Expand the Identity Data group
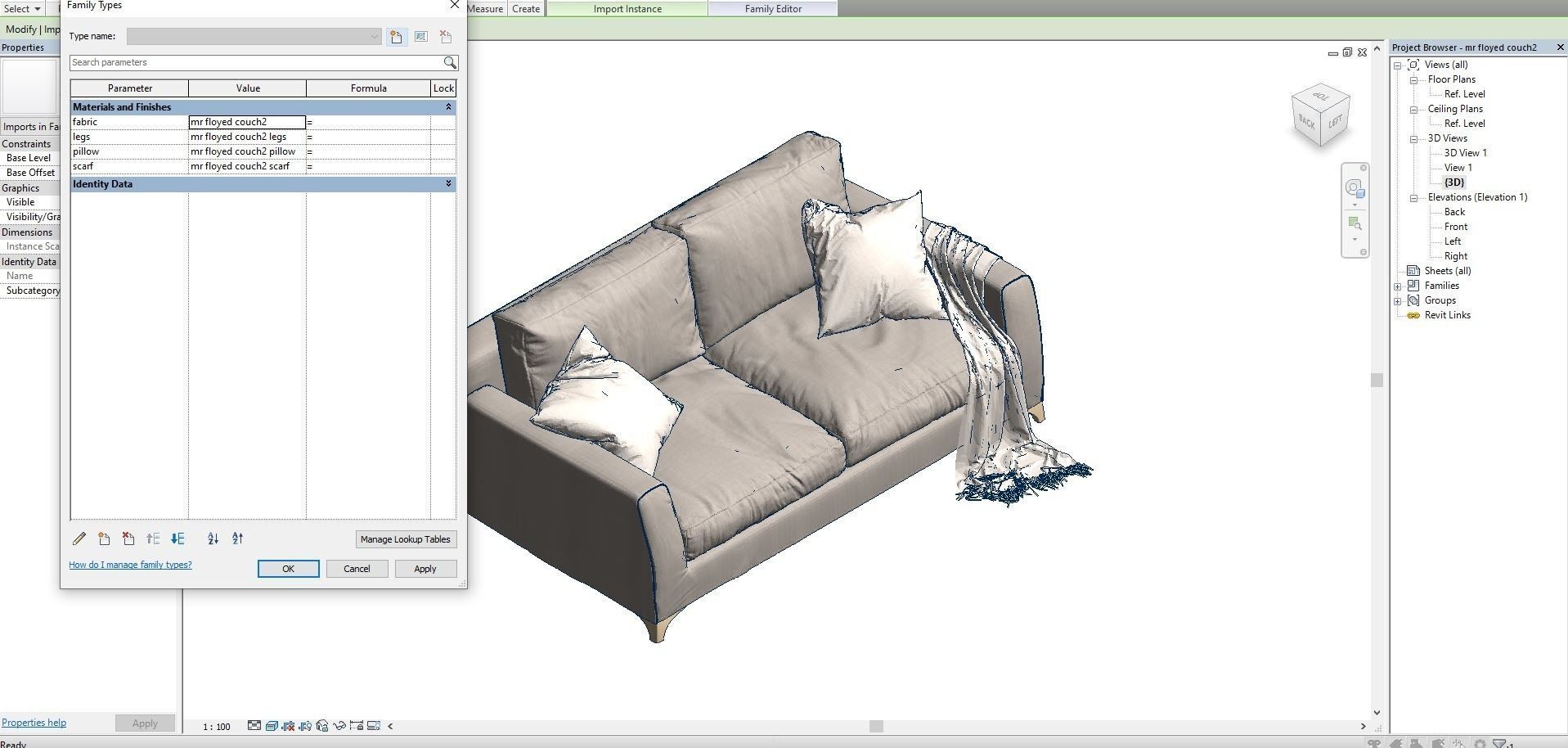This screenshot has width=1568, height=748. (448, 184)
